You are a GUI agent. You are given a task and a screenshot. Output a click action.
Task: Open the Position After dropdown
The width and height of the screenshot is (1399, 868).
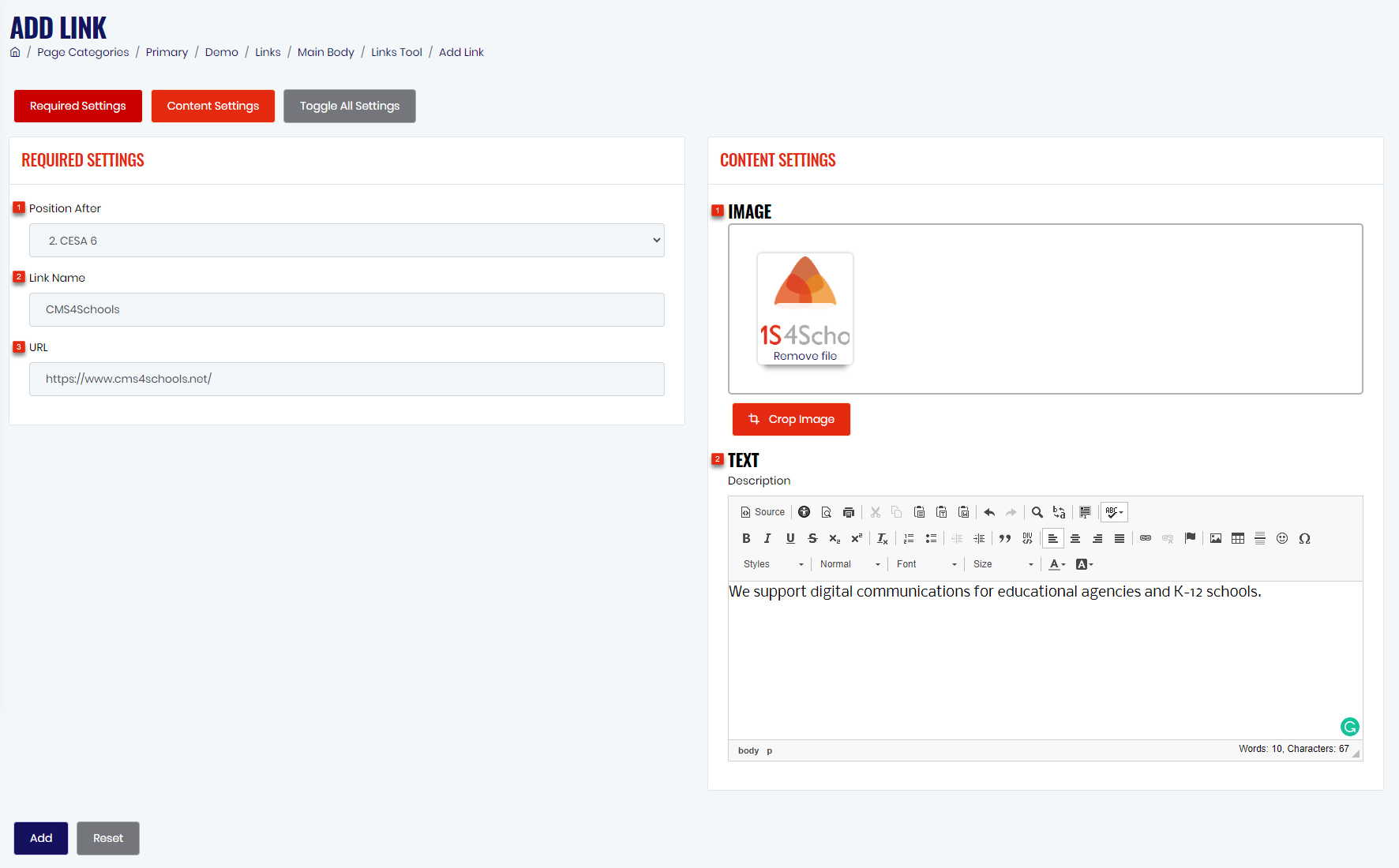tap(347, 241)
